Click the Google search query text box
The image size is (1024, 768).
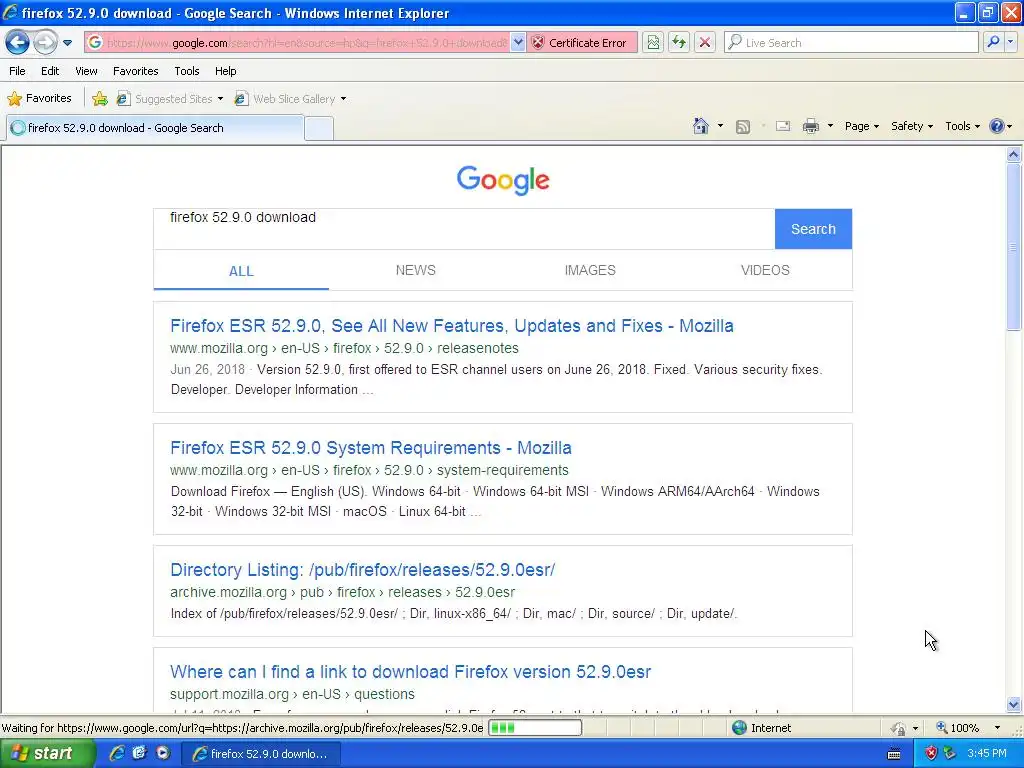[464, 229]
